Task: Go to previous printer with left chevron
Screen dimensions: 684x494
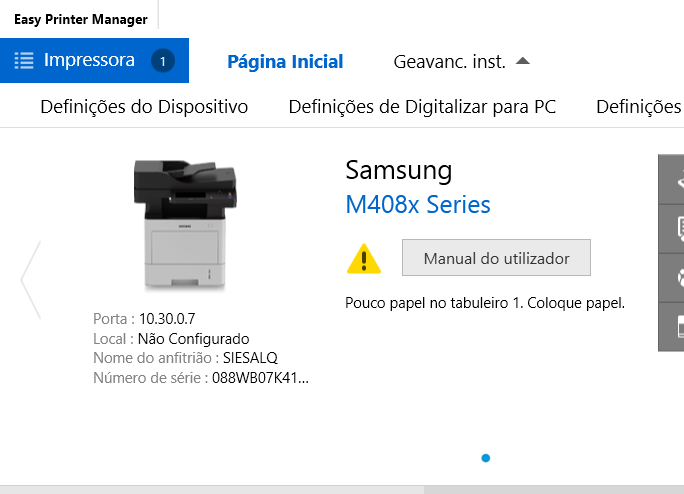Action: click(31, 280)
